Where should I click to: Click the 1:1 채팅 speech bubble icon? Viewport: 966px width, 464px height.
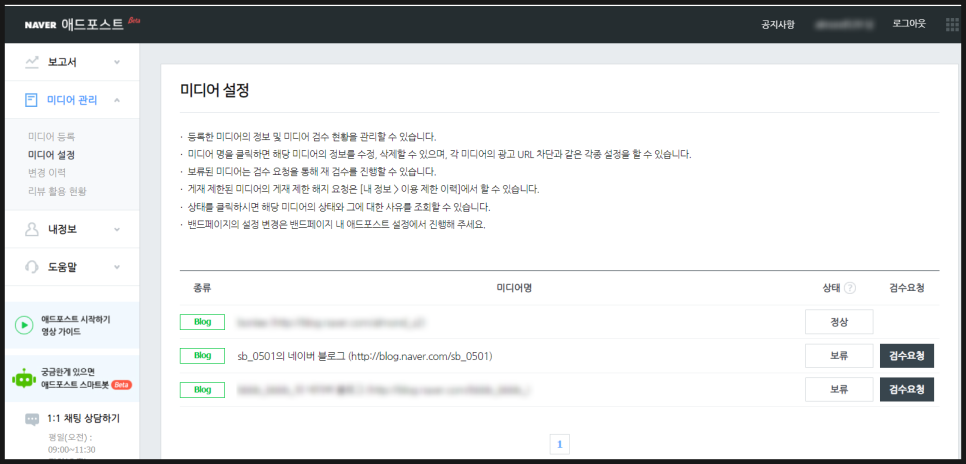coord(32,420)
